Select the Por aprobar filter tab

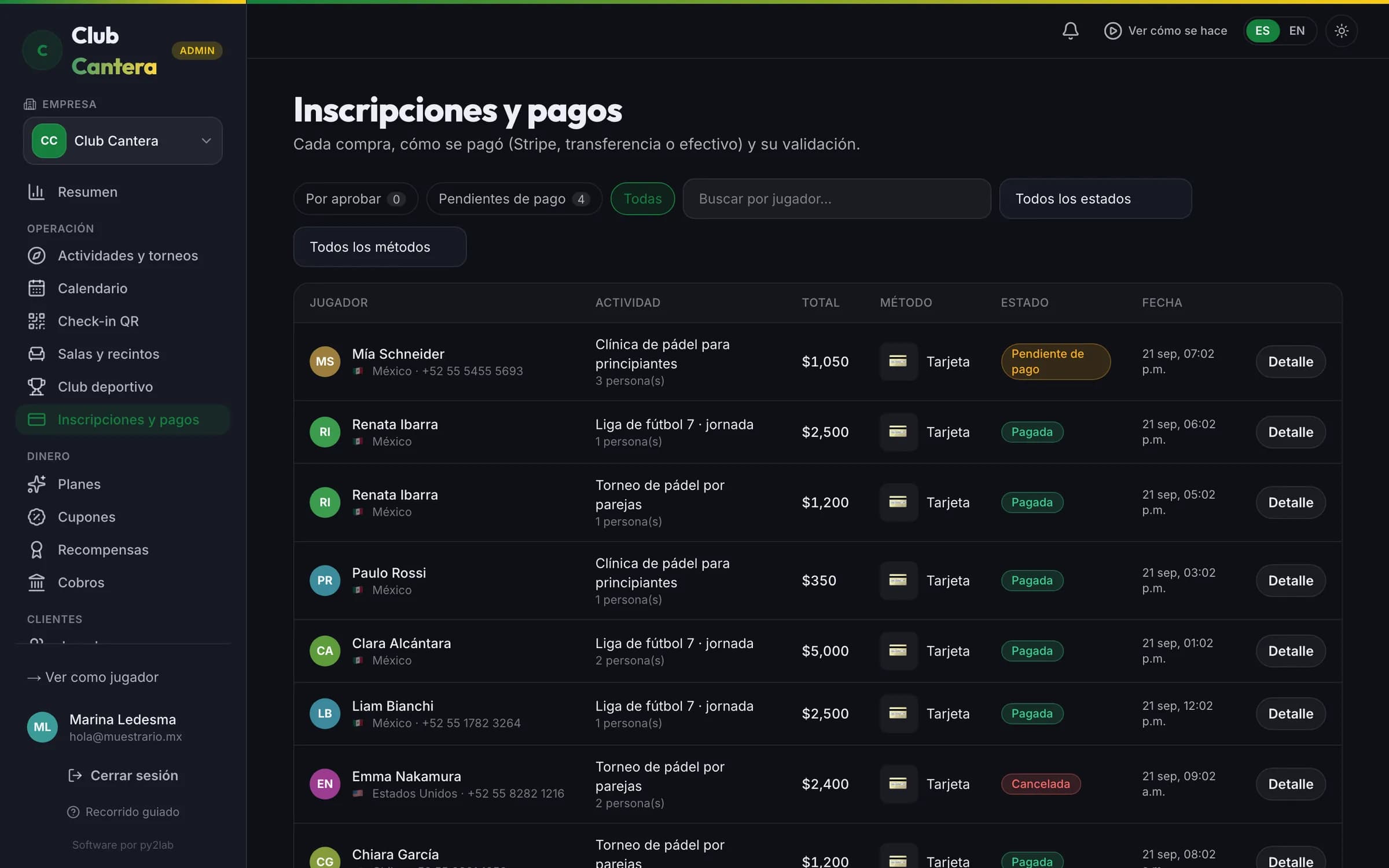pyautogui.click(x=355, y=198)
